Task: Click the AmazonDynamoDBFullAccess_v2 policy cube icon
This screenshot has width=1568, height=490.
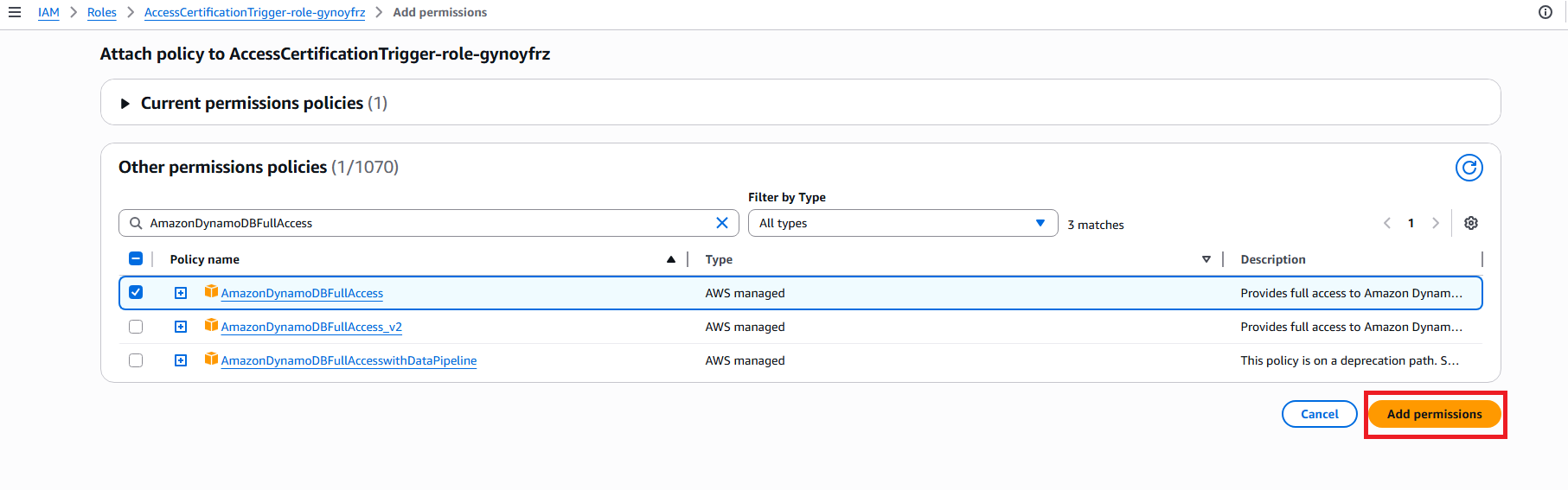Action: click(211, 325)
